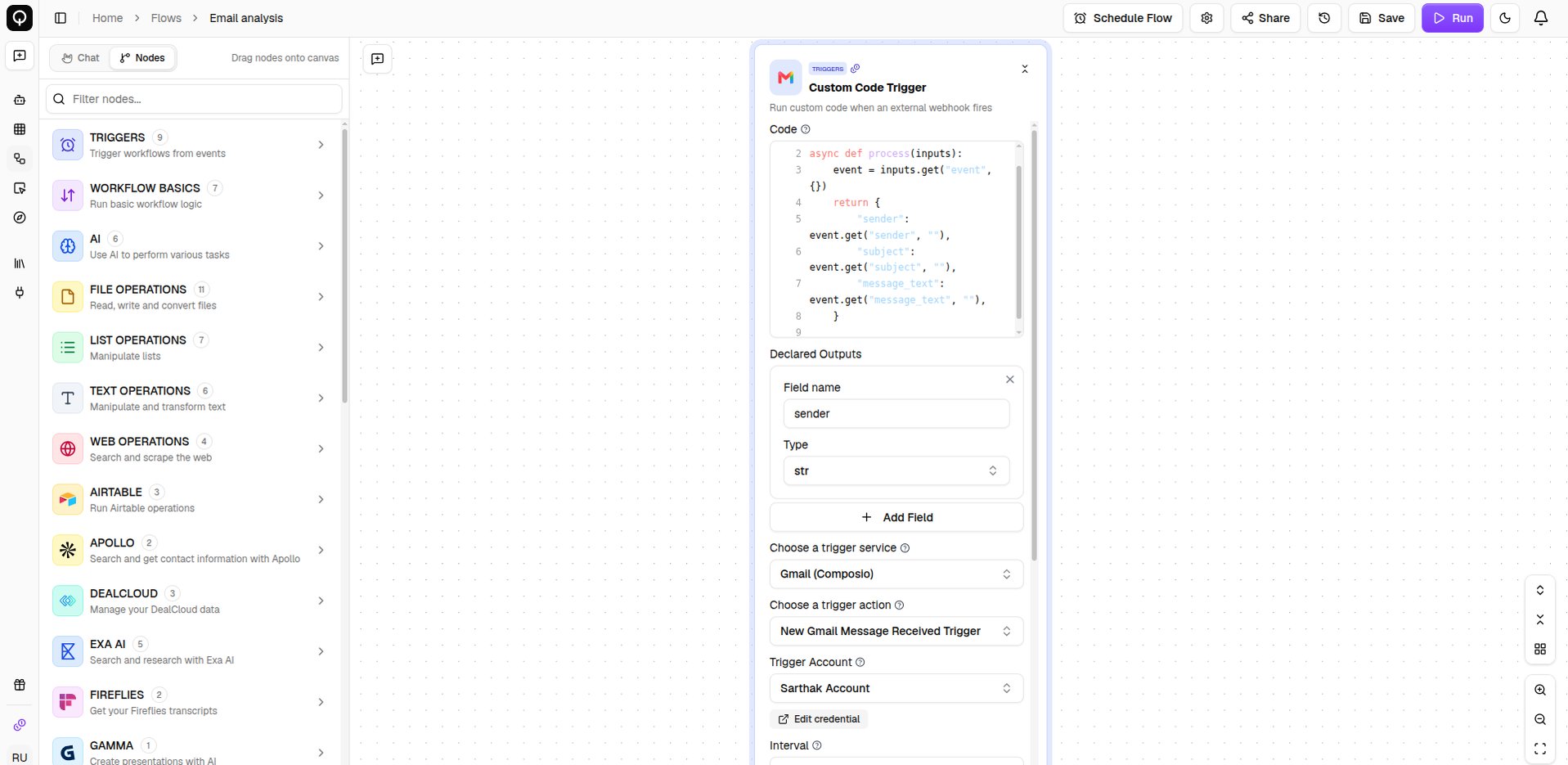The image size is (1568, 765).
Task: Click the RU user avatar
Action: [x=20, y=757]
